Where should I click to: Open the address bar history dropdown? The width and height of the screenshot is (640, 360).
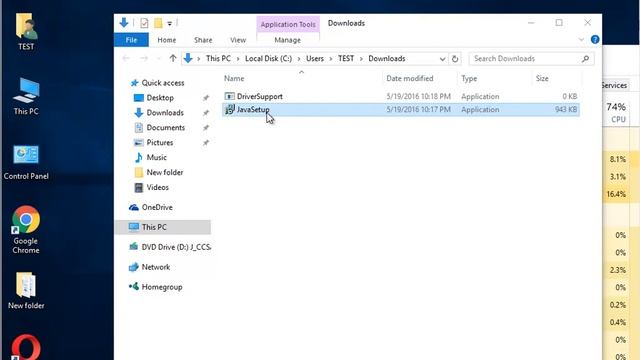pos(442,59)
